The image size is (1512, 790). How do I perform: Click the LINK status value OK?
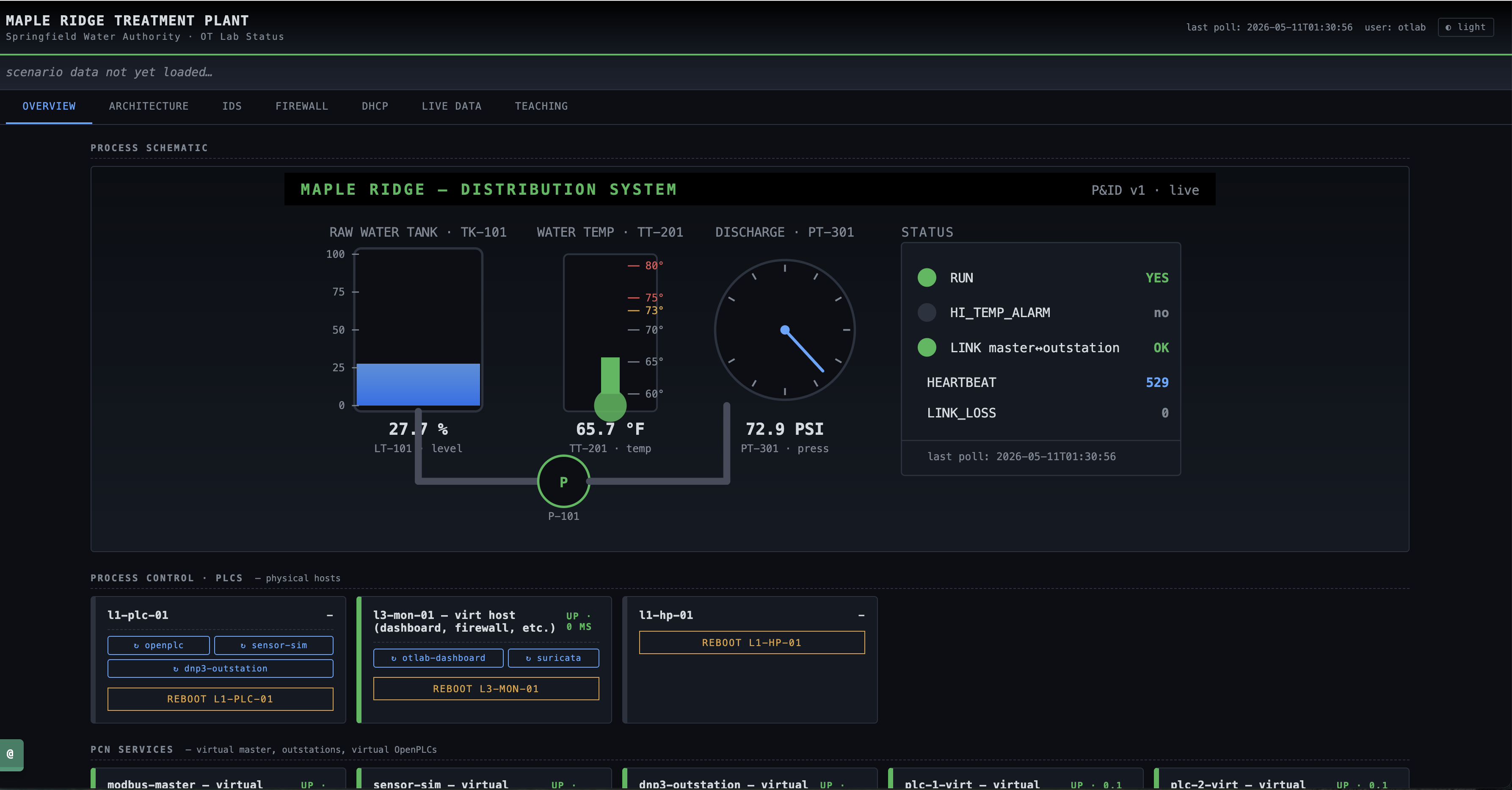pos(1161,348)
